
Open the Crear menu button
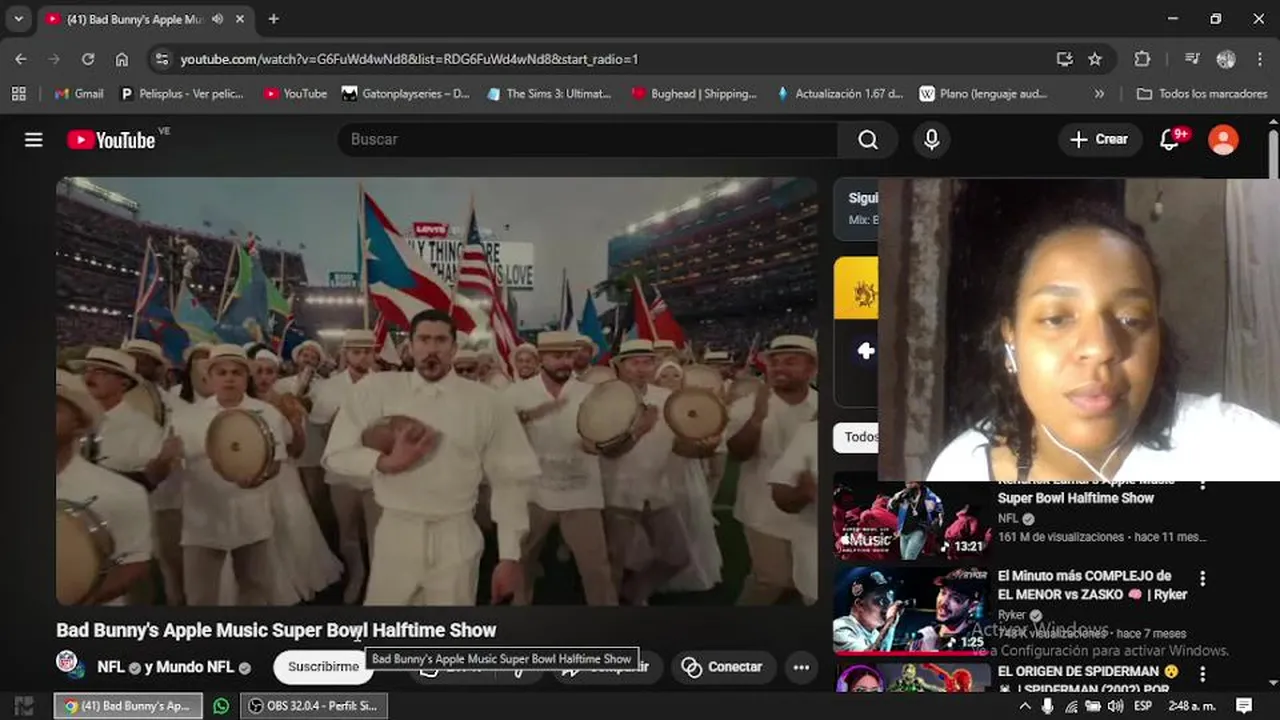point(1100,140)
